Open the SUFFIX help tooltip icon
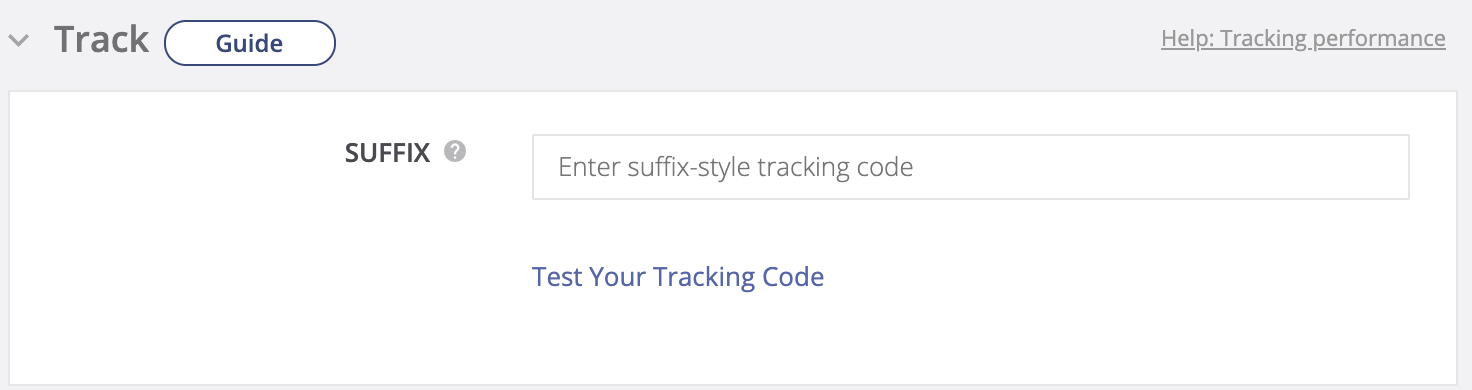This screenshot has height=390, width=1472. pos(455,152)
